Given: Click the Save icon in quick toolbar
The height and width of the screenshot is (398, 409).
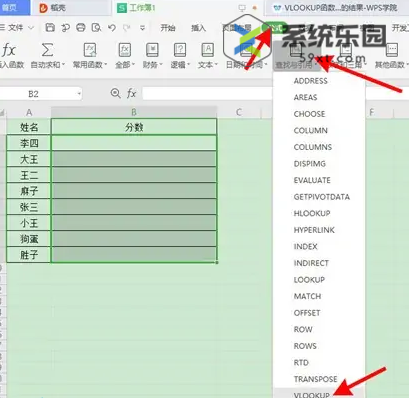Looking at the screenshot, I should coord(50,27).
